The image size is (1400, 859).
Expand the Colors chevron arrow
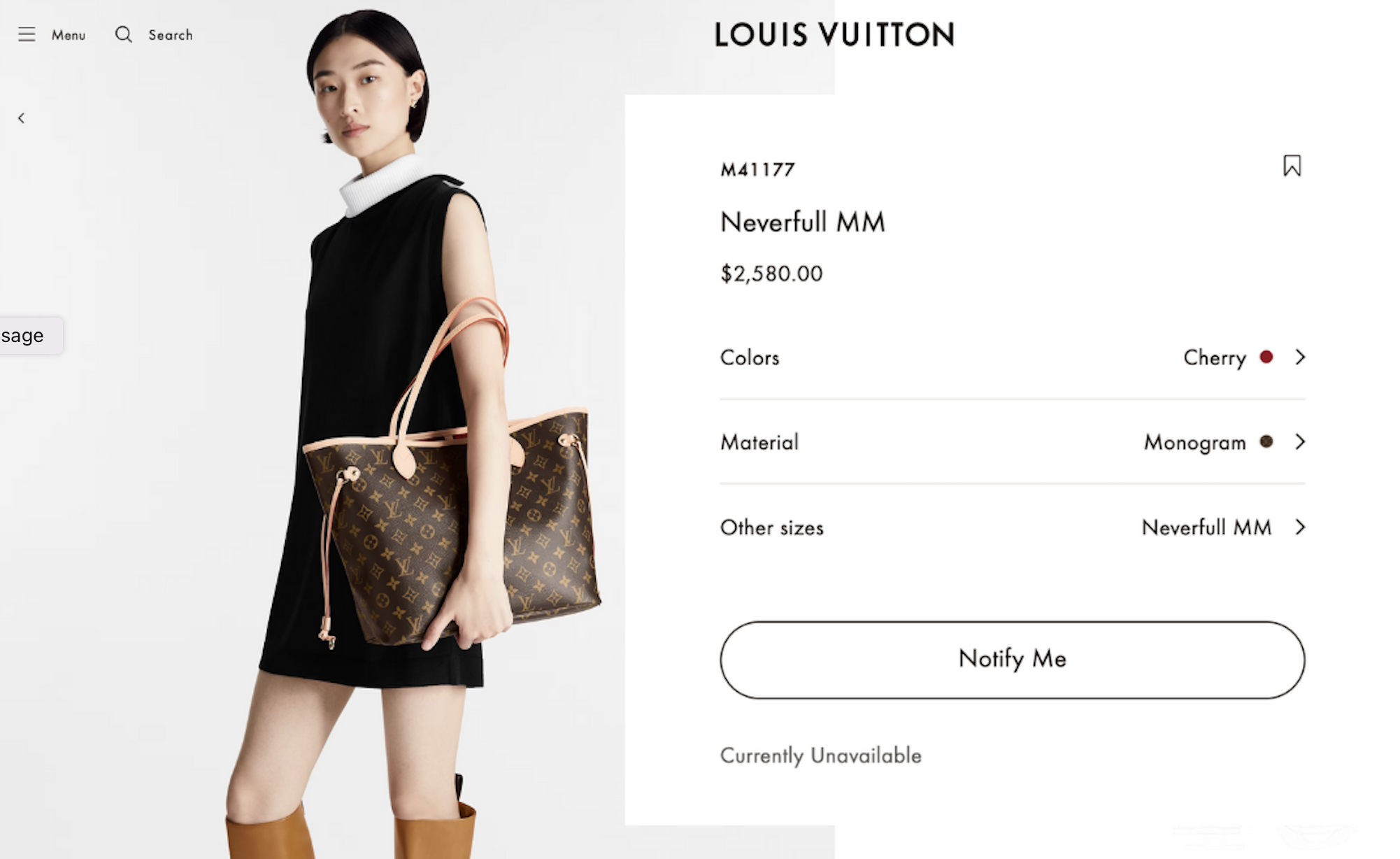tap(1300, 357)
